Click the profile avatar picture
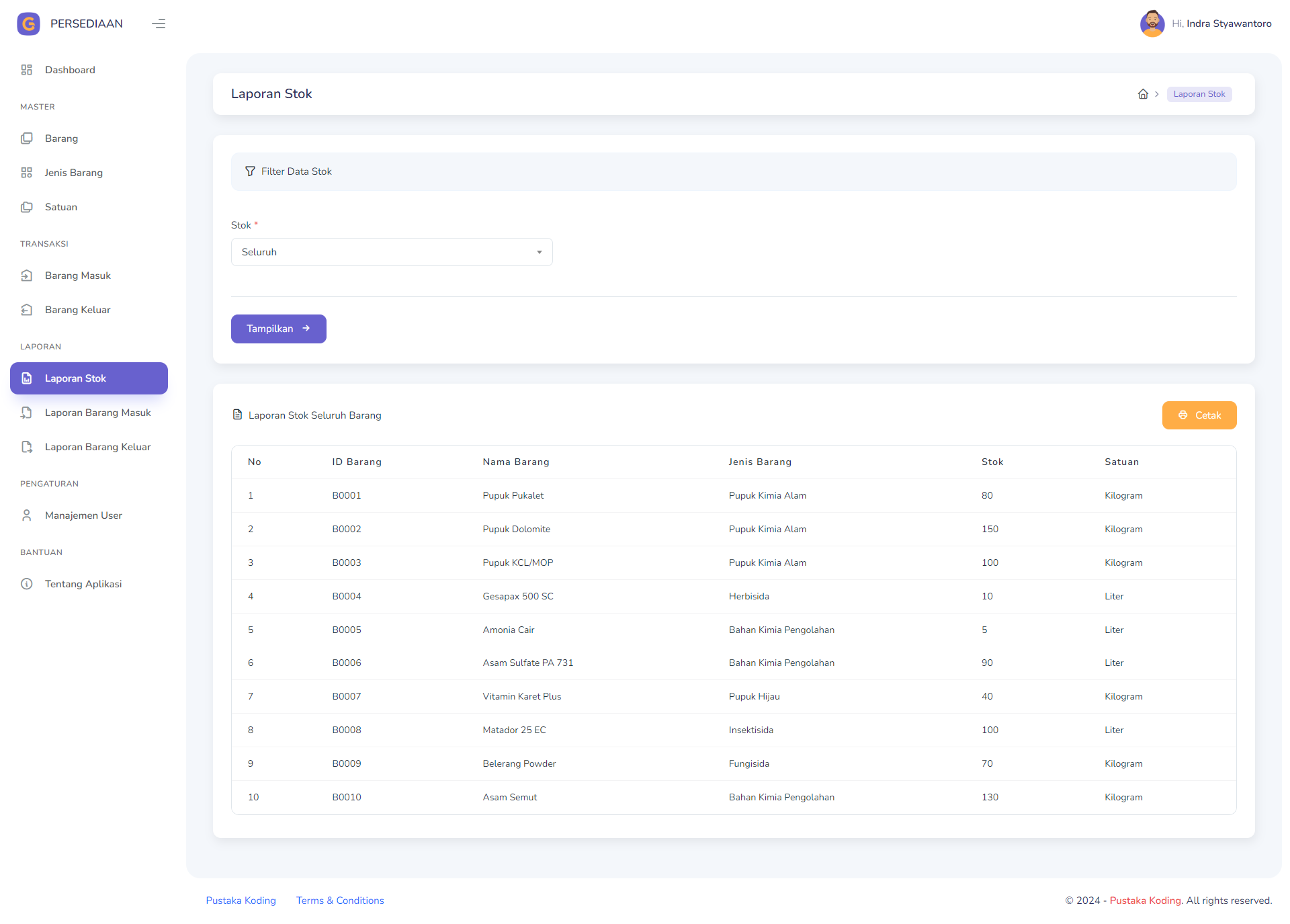This screenshot has width=1290, height=924. [x=1152, y=24]
